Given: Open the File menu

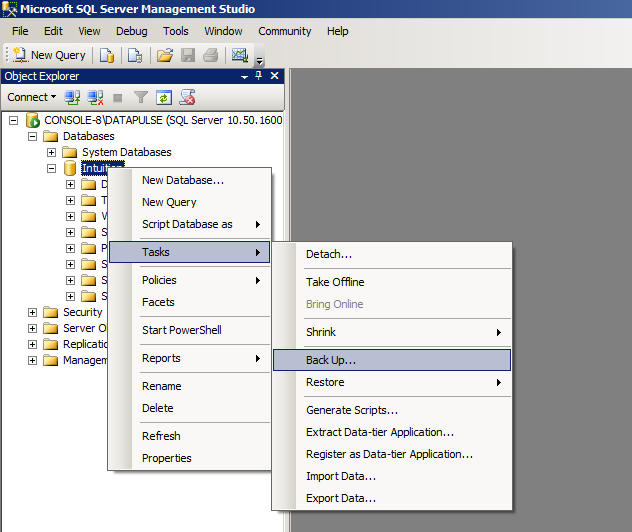Looking at the screenshot, I should click(20, 31).
